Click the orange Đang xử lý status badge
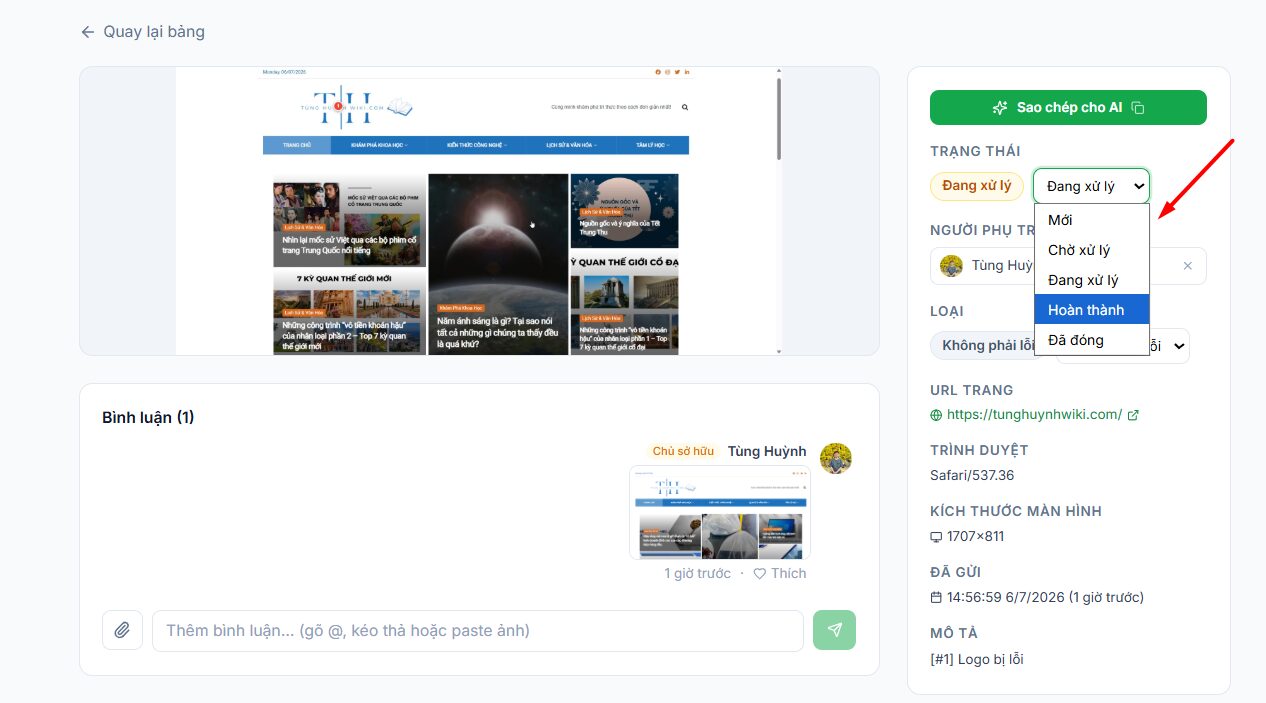 [x=976, y=186]
